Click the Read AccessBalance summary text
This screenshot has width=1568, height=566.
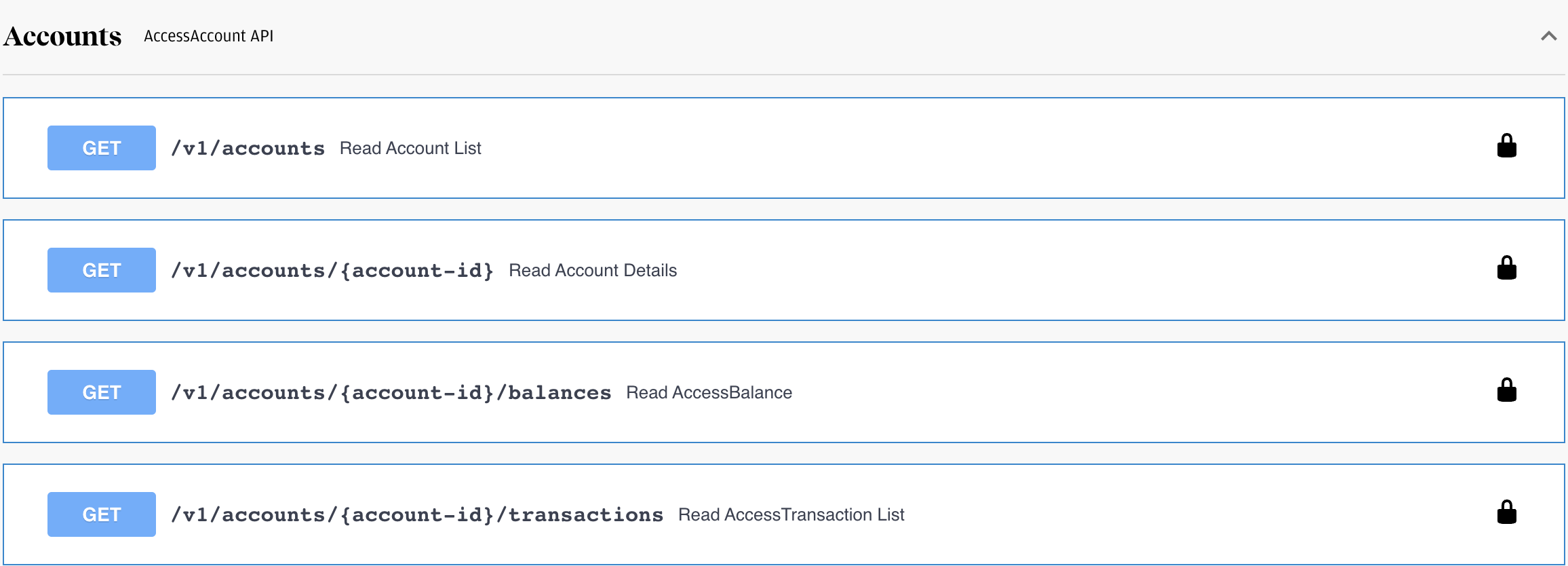(709, 392)
